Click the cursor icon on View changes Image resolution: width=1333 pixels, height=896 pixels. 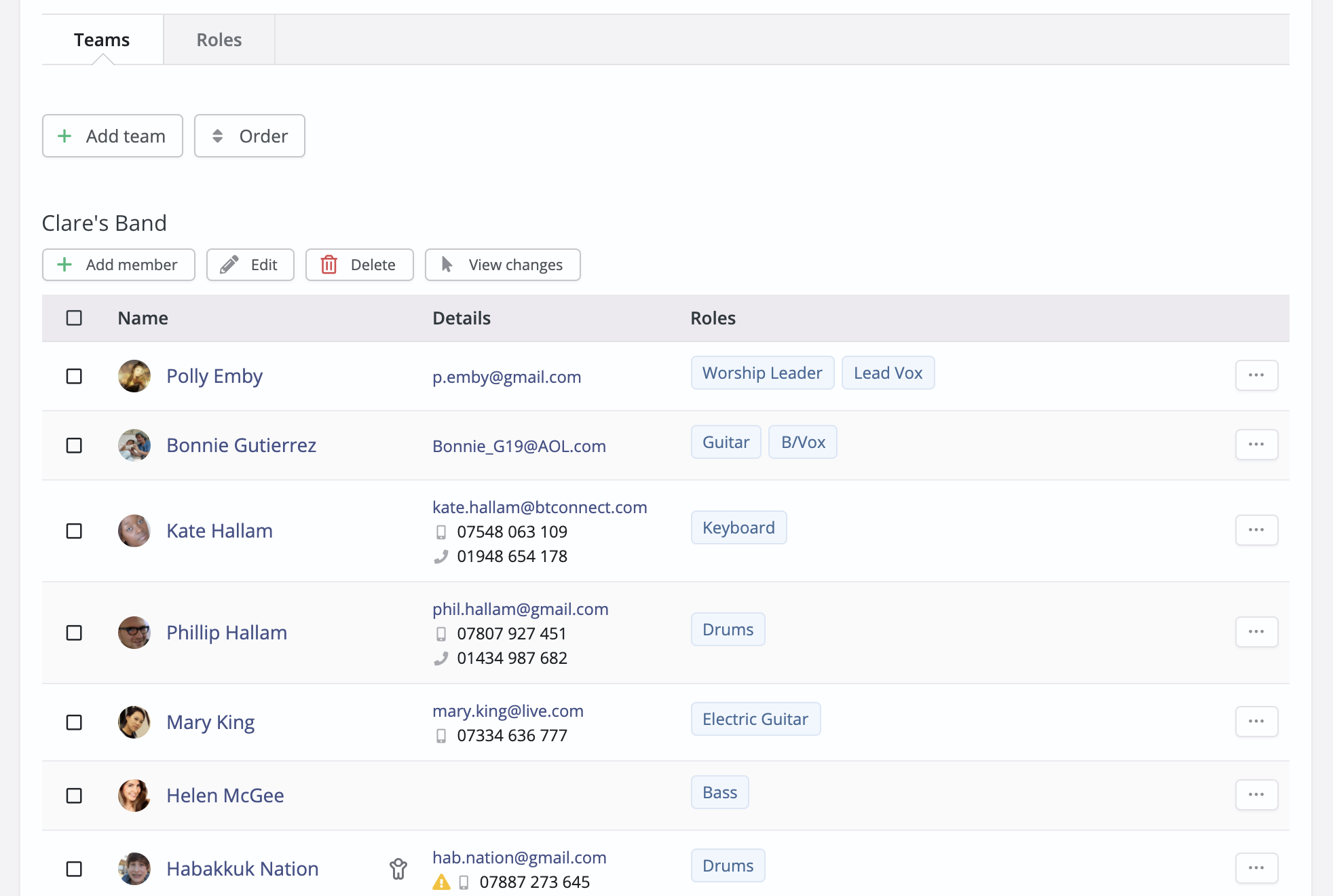click(x=447, y=265)
